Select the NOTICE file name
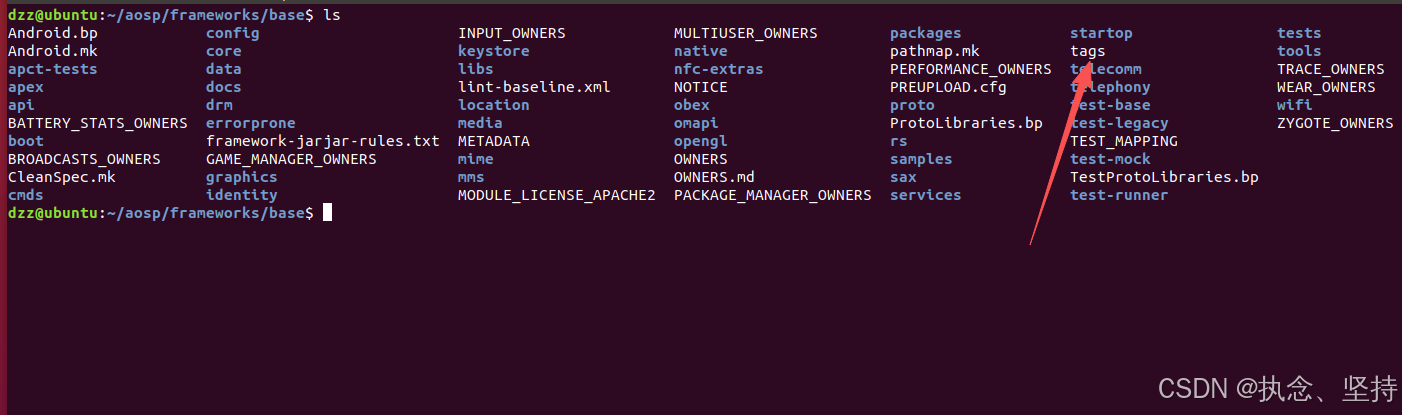1402x415 pixels. tap(701, 87)
